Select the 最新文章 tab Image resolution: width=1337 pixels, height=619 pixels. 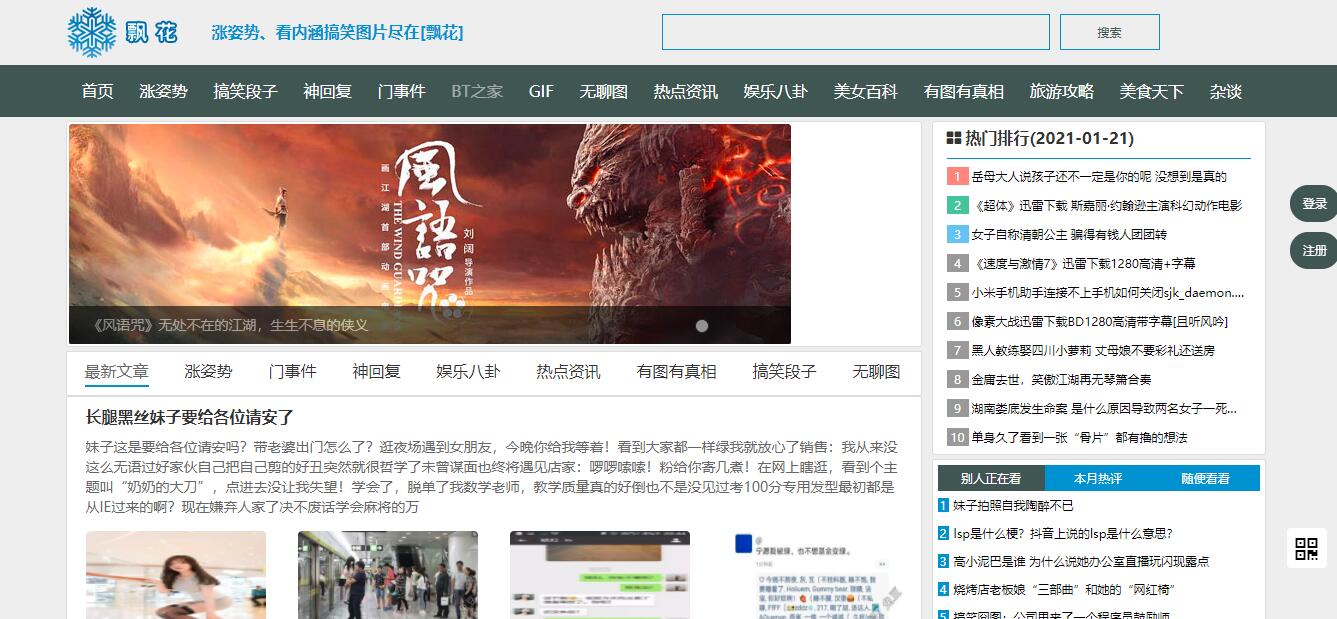pos(117,371)
